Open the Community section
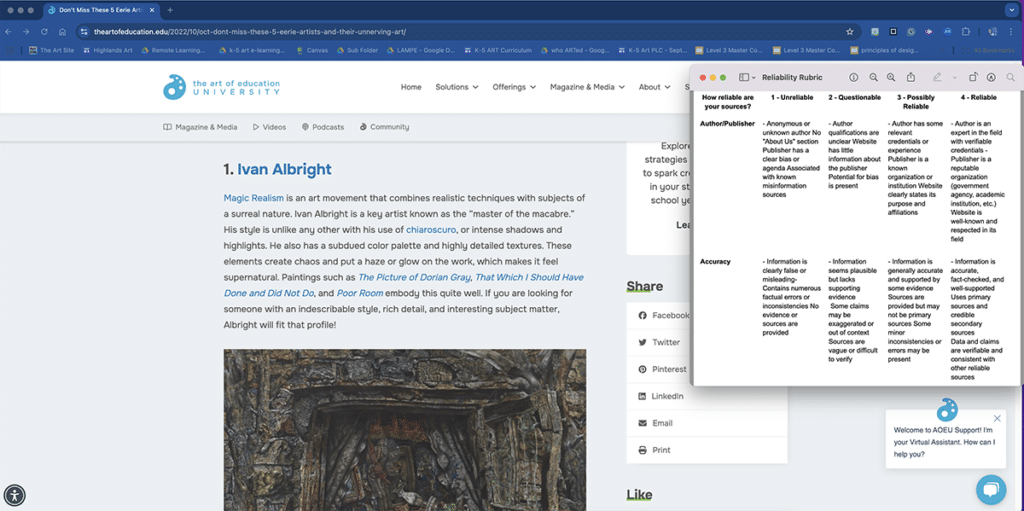The height and width of the screenshot is (511, 1024). (x=384, y=127)
